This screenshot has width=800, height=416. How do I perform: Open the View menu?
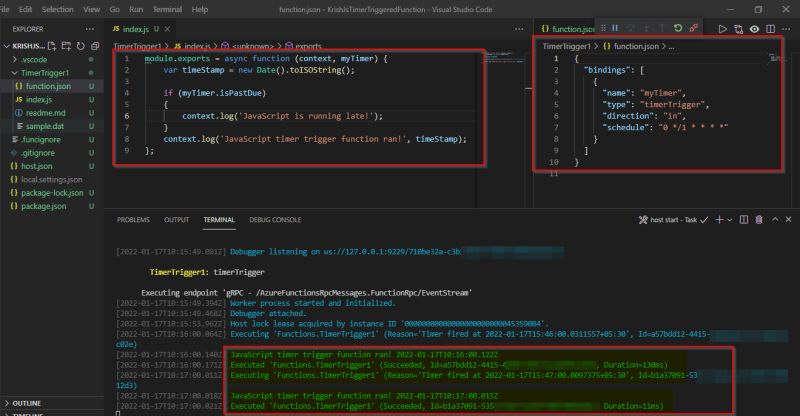point(91,9)
